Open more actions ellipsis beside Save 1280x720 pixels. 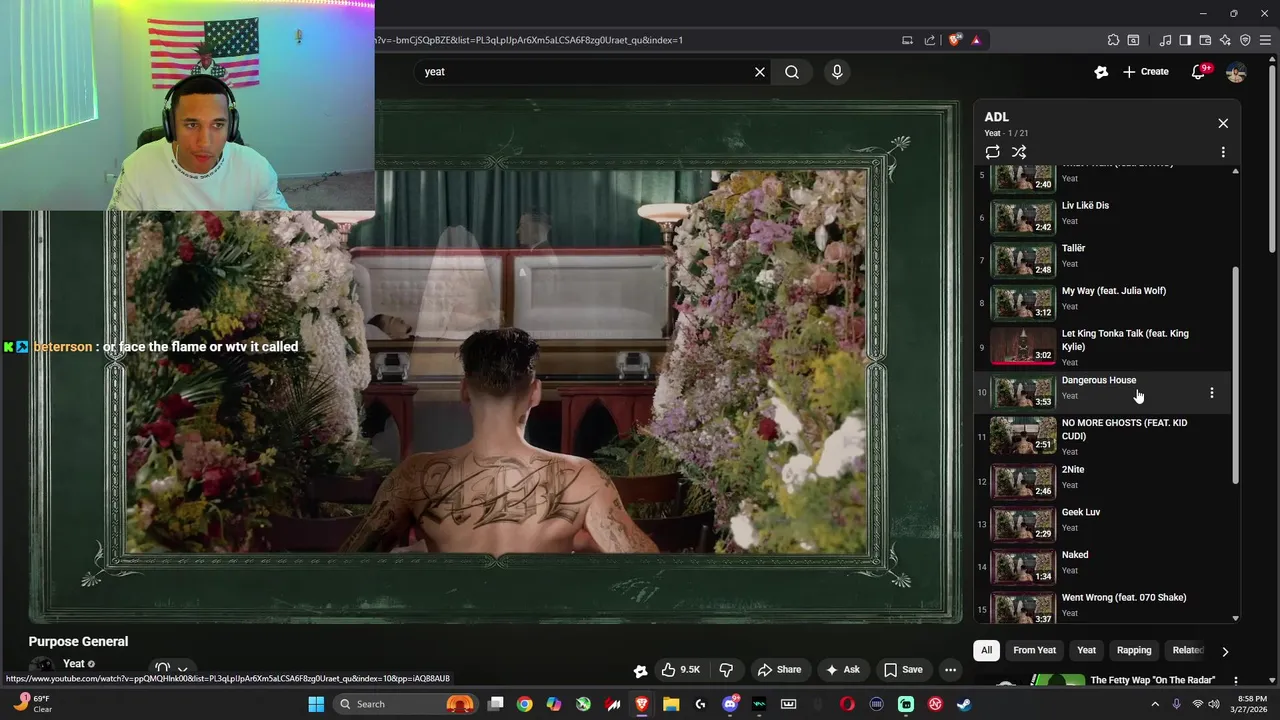click(951, 670)
